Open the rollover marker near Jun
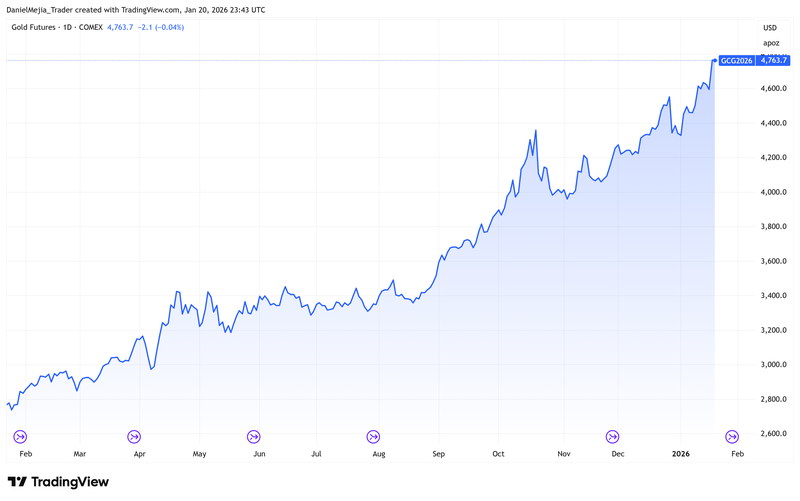The height and width of the screenshot is (501, 800). pyautogui.click(x=253, y=436)
